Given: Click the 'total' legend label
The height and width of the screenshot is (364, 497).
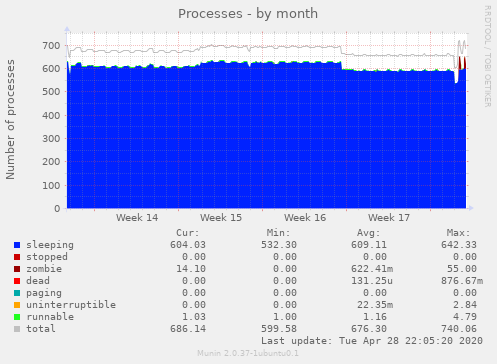Looking at the screenshot, I should pyautogui.click(x=41, y=329).
